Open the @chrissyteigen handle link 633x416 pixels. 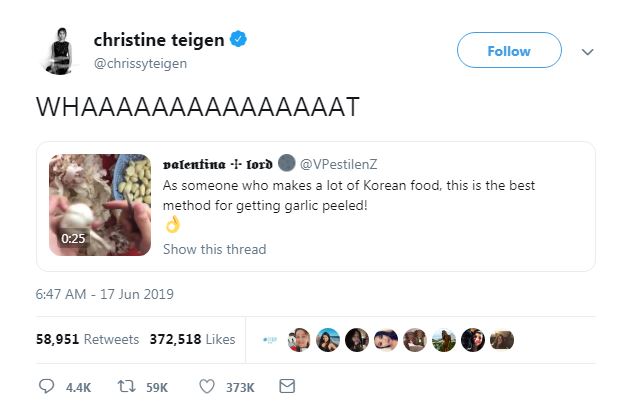pos(140,63)
